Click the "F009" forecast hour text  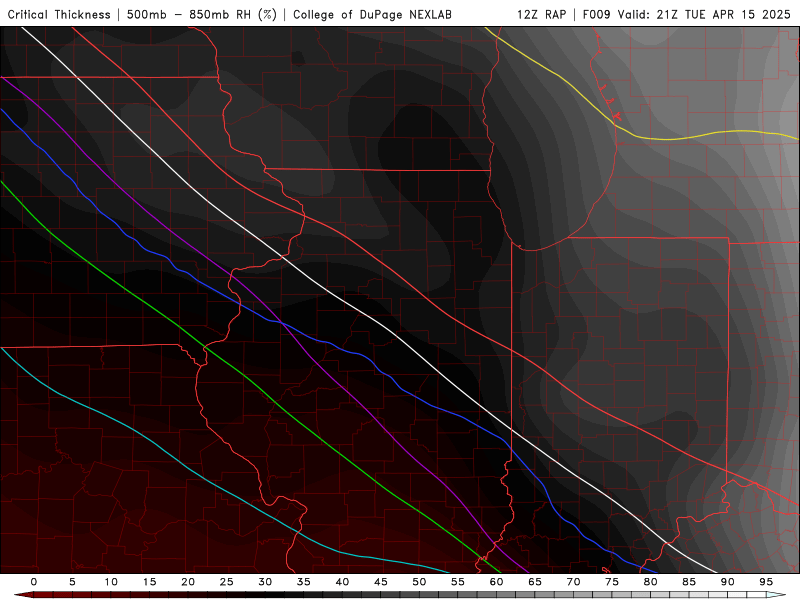(596, 14)
